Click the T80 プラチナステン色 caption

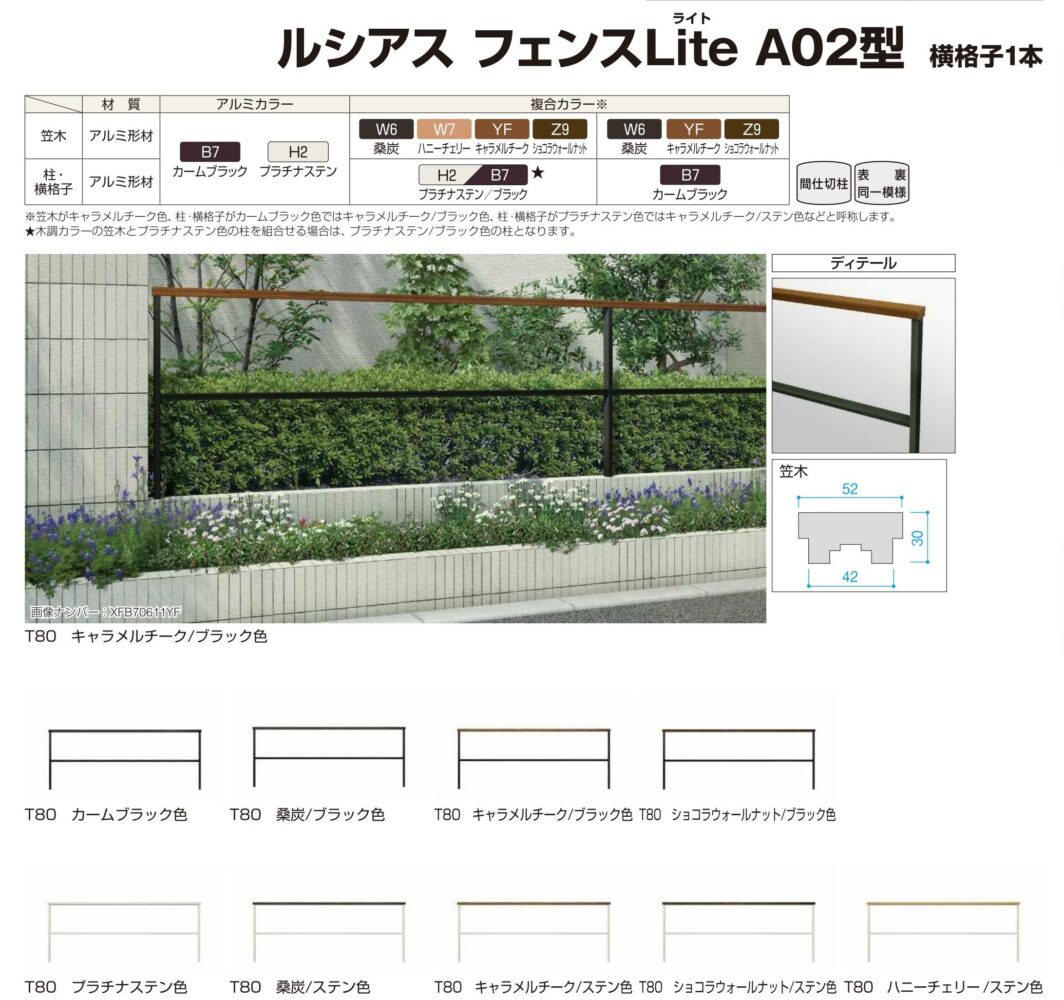(x=106, y=986)
